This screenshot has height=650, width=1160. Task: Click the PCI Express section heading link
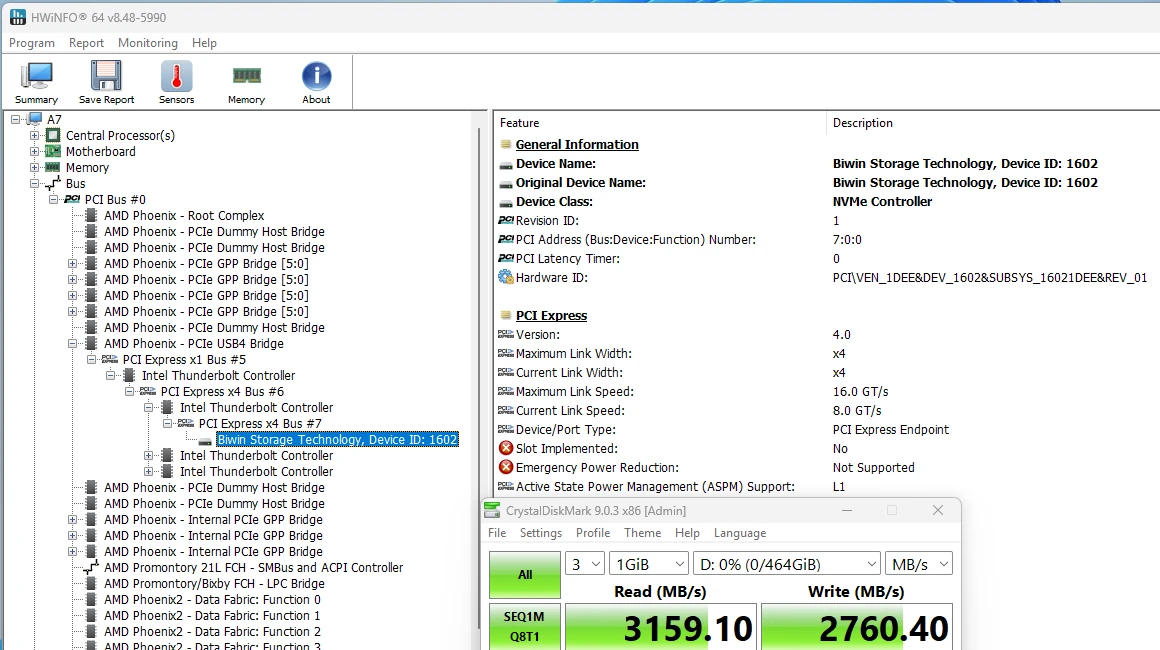coord(551,316)
